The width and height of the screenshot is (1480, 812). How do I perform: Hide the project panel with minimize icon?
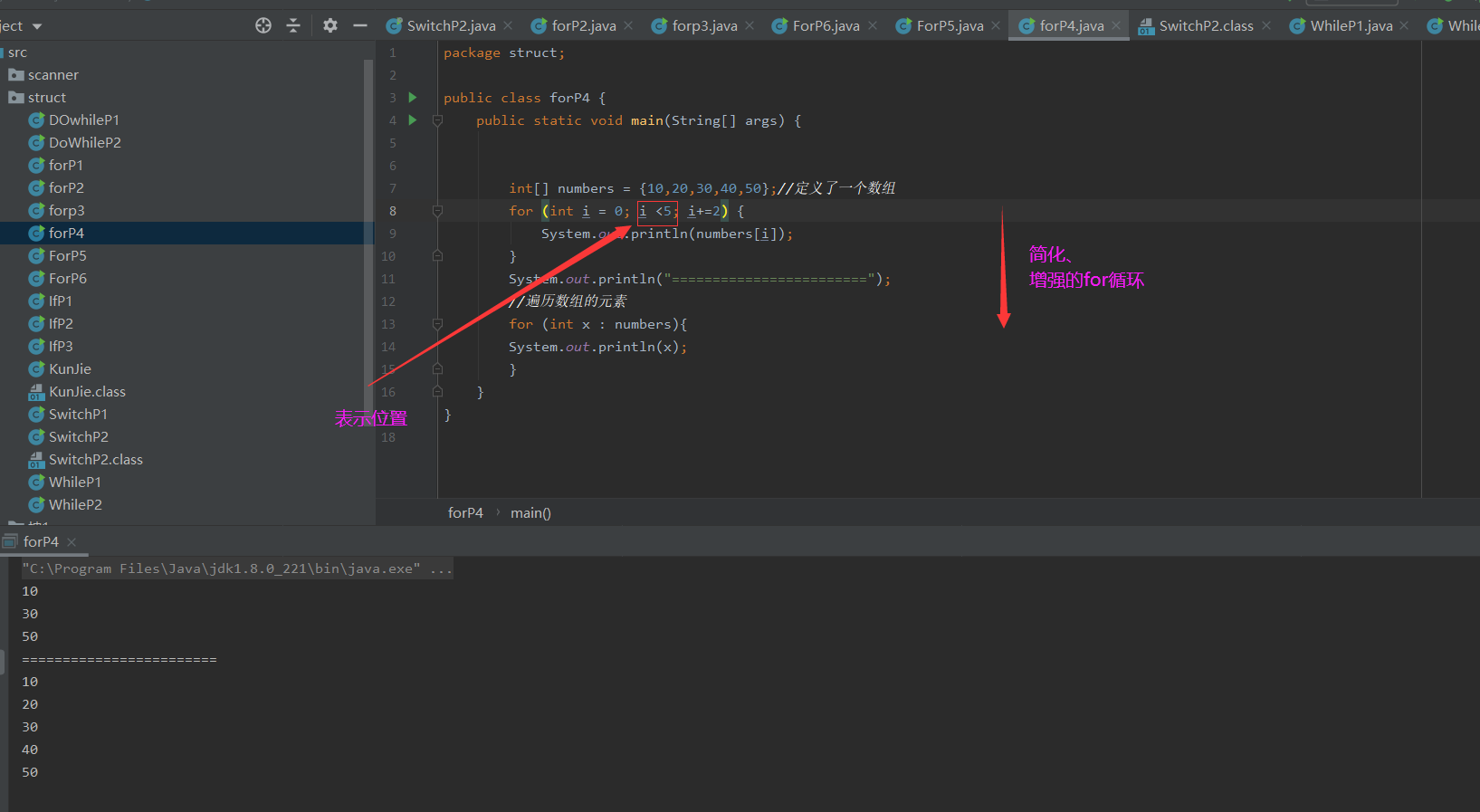[360, 25]
